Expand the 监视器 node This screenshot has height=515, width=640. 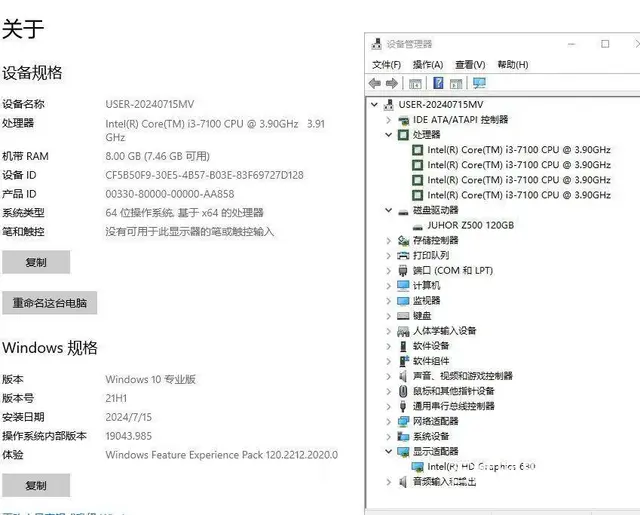click(x=389, y=301)
